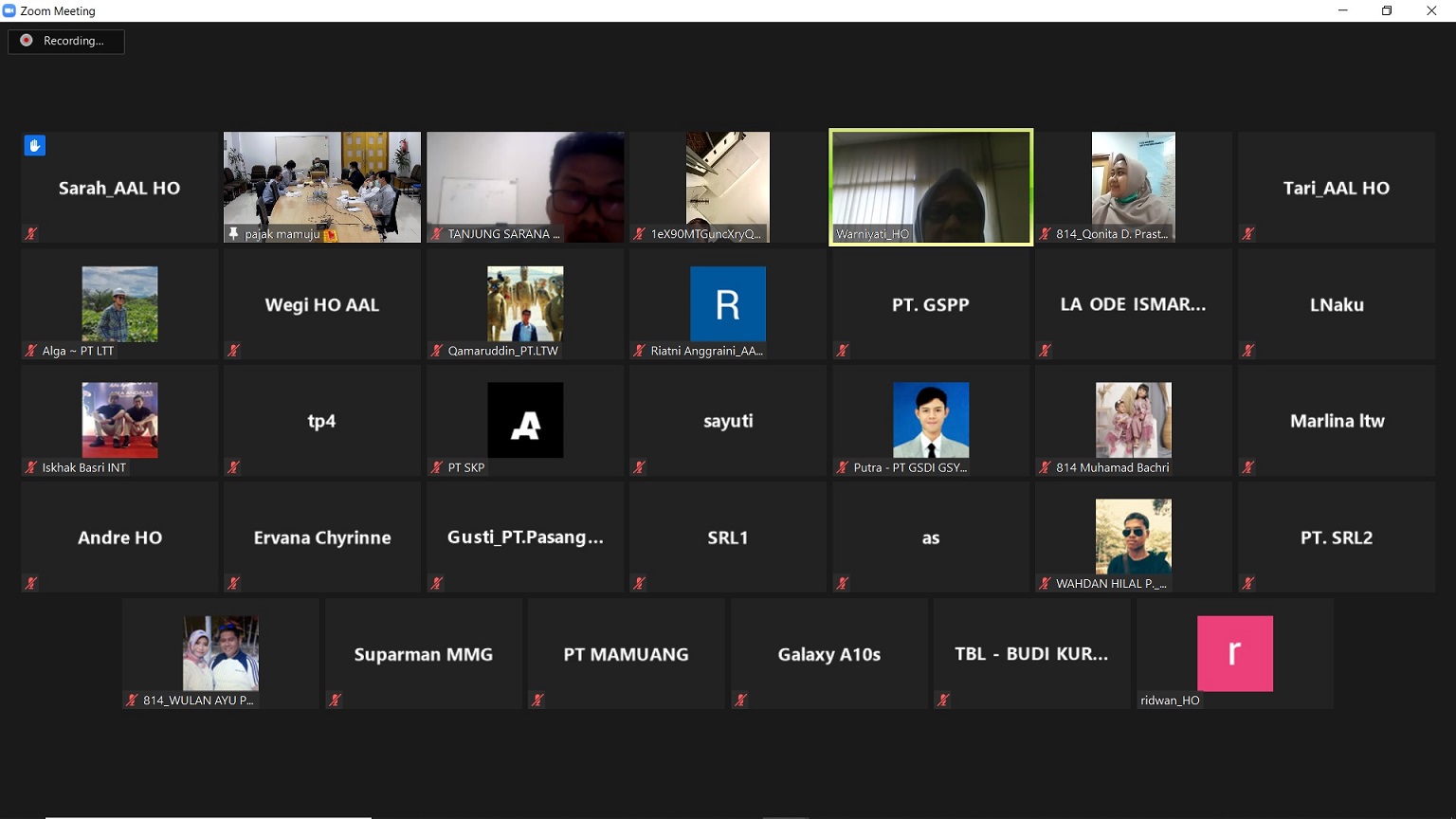Image resolution: width=1456 pixels, height=819 pixels.
Task: Click the pink r avatar of ridwan_HO
Action: tap(1234, 653)
